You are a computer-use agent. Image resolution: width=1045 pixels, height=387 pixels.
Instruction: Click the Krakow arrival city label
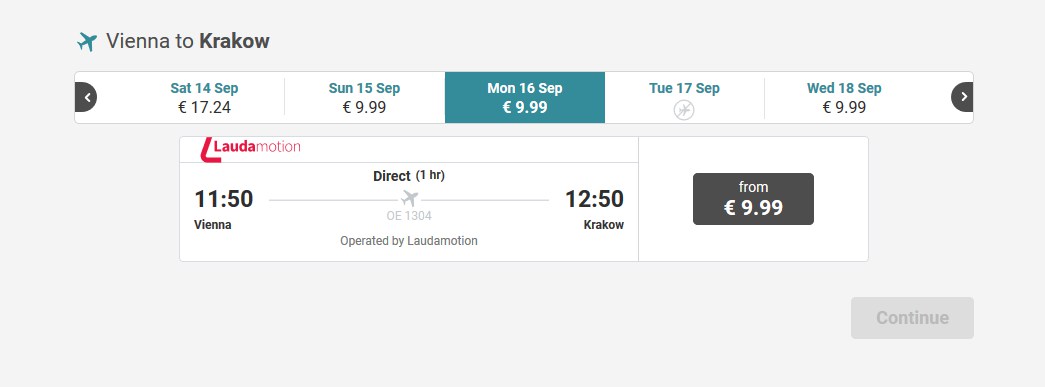coord(604,224)
